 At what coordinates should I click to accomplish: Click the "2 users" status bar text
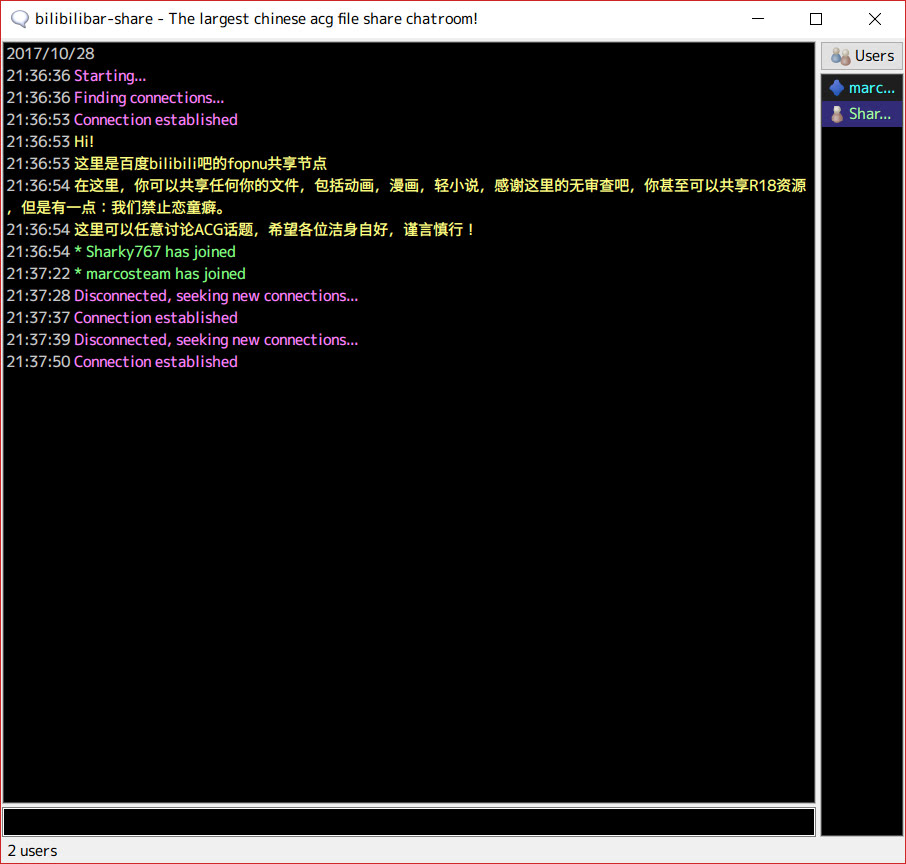(x=33, y=851)
